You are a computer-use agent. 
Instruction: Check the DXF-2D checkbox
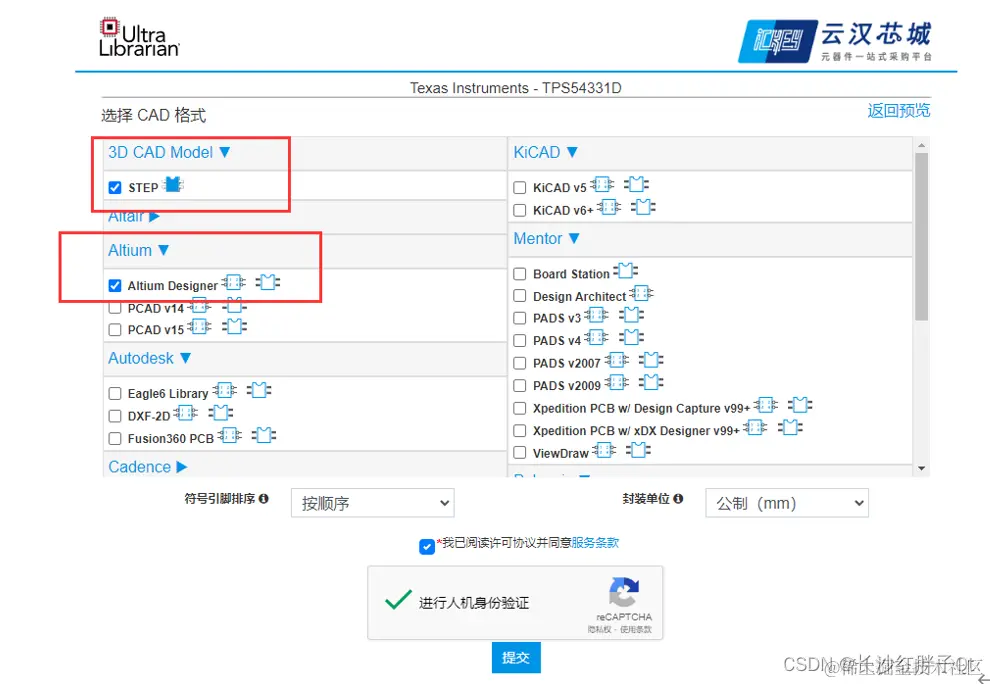115,416
